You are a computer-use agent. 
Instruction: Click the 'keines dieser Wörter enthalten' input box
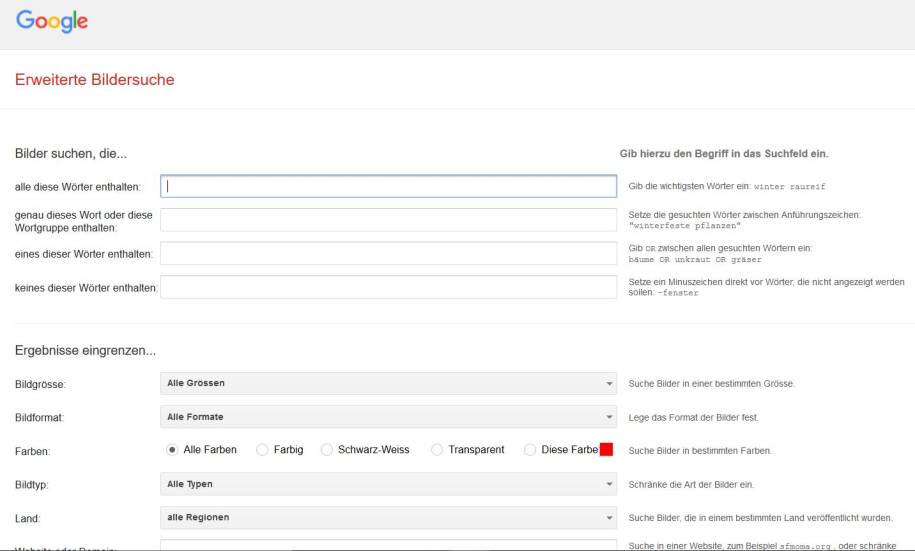click(x=388, y=287)
